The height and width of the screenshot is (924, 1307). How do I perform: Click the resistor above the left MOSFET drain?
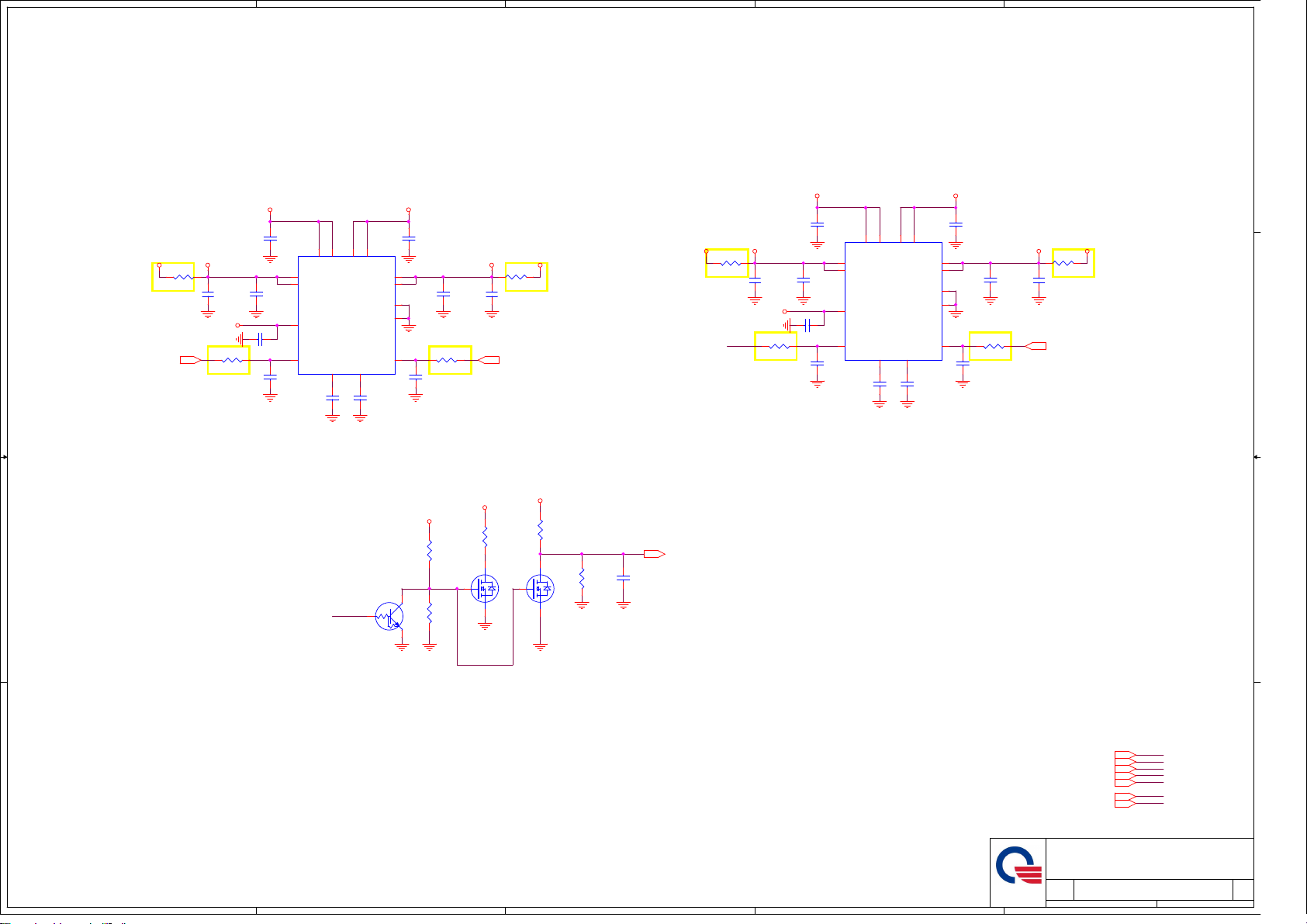485,536
